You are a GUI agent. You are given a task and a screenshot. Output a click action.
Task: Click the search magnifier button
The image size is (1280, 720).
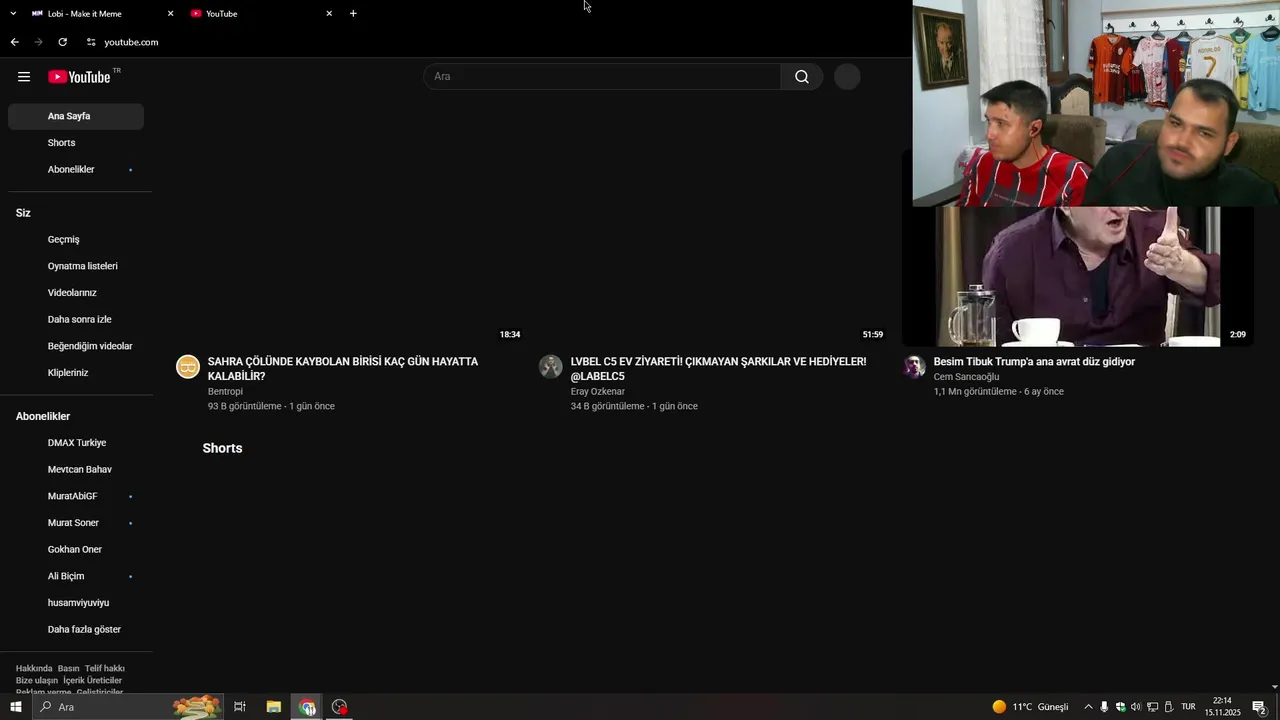802,77
